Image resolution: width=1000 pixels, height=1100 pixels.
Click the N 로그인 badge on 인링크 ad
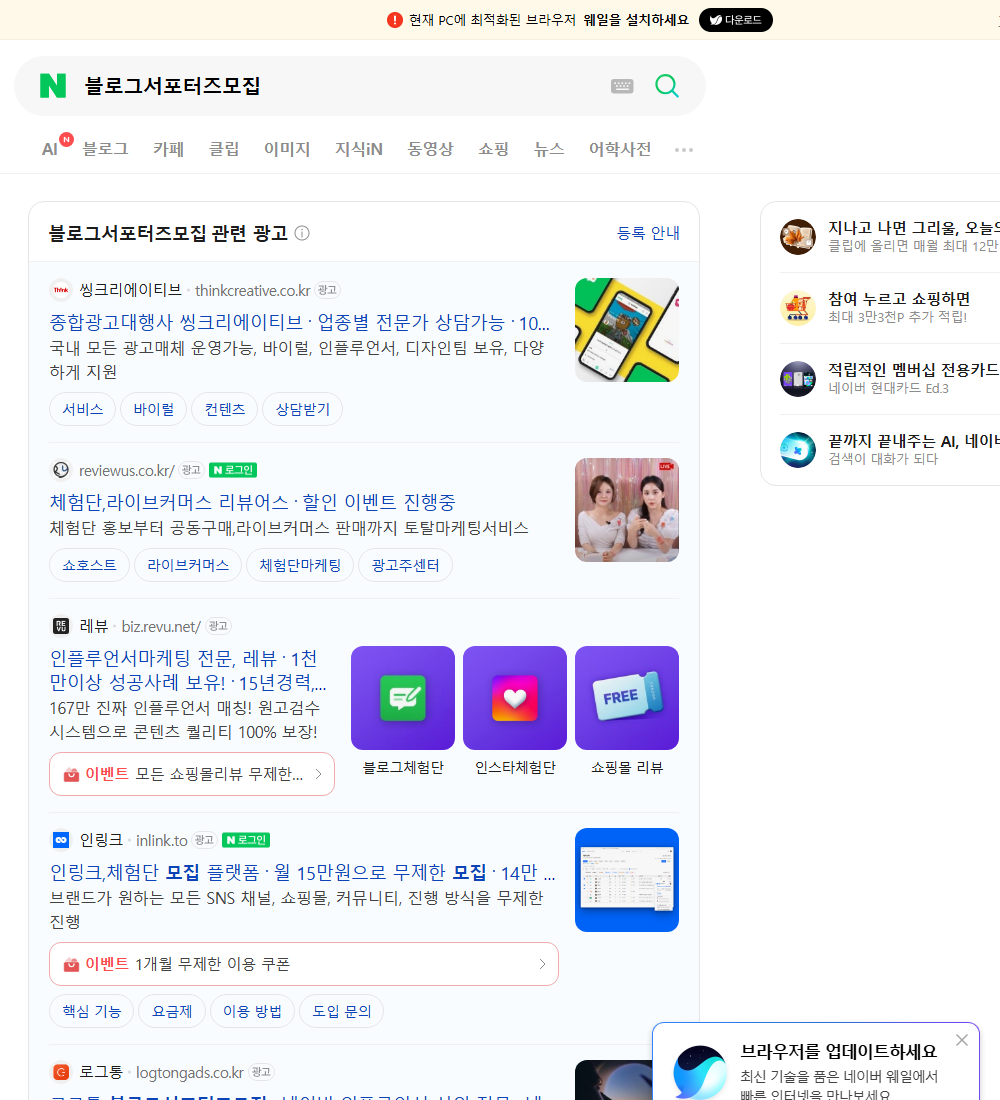pyautogui.click(x=246, y=840)
